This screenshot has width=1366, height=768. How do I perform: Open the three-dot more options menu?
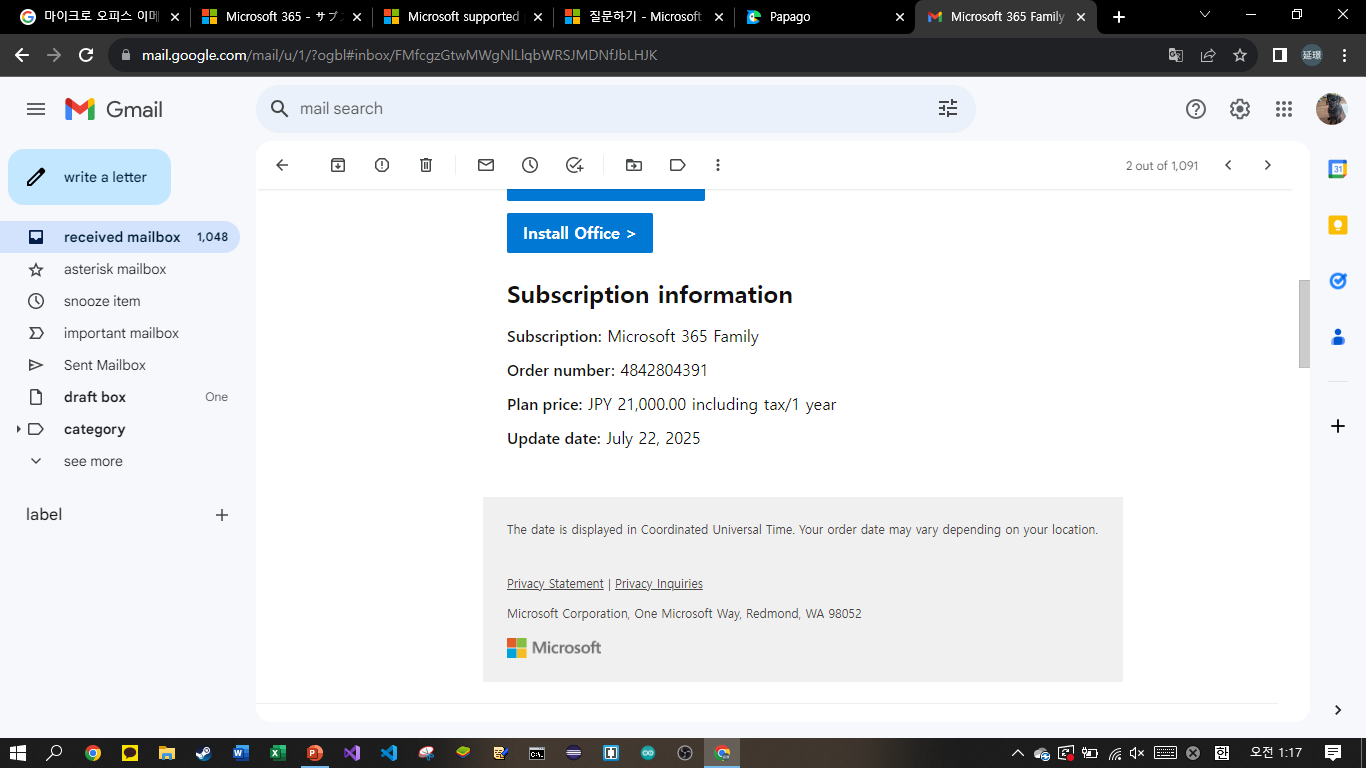click(718, 165)
